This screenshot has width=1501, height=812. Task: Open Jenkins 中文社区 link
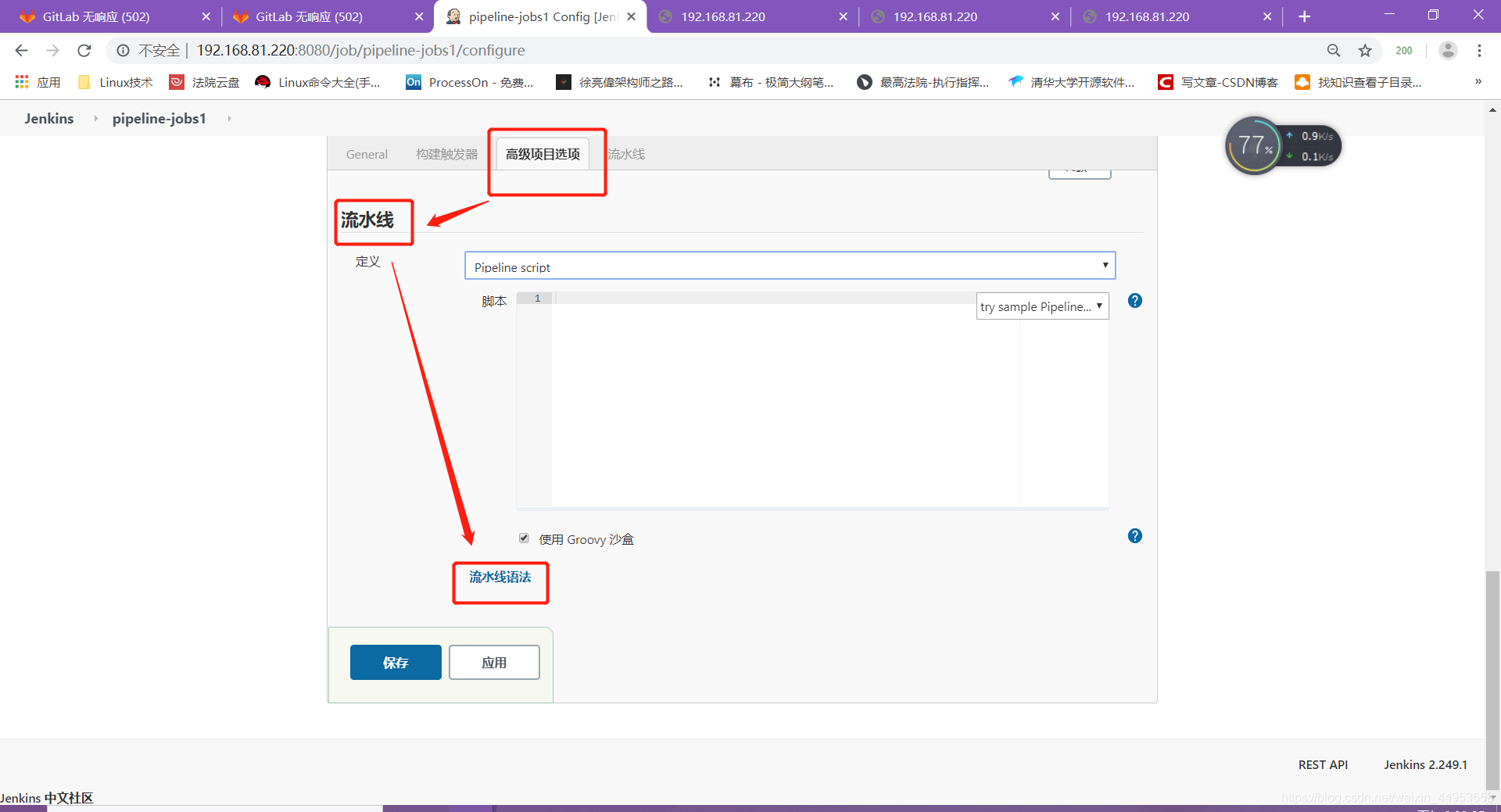tap(47, 798)
